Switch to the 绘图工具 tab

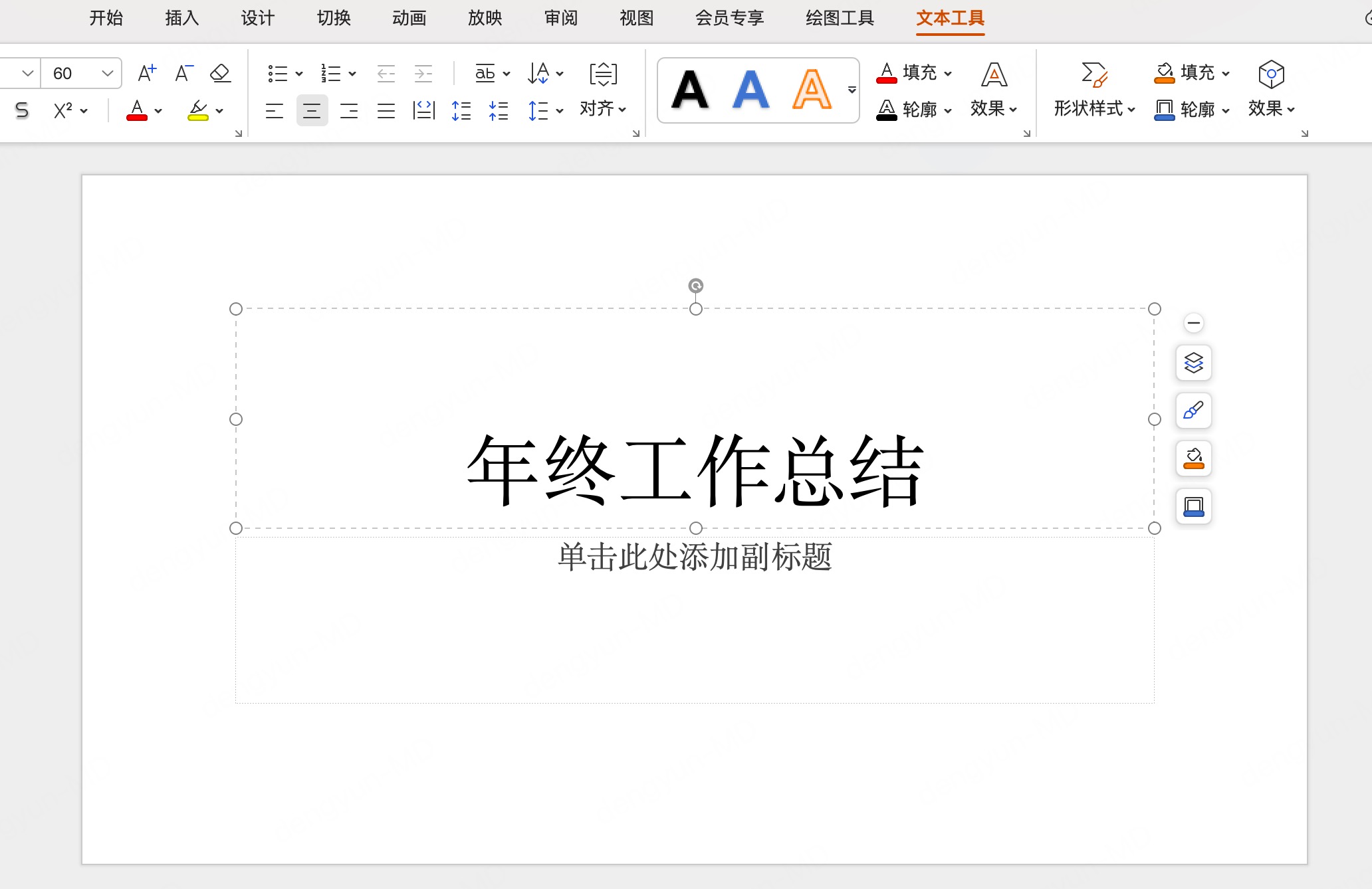click(x=840, y=18)
